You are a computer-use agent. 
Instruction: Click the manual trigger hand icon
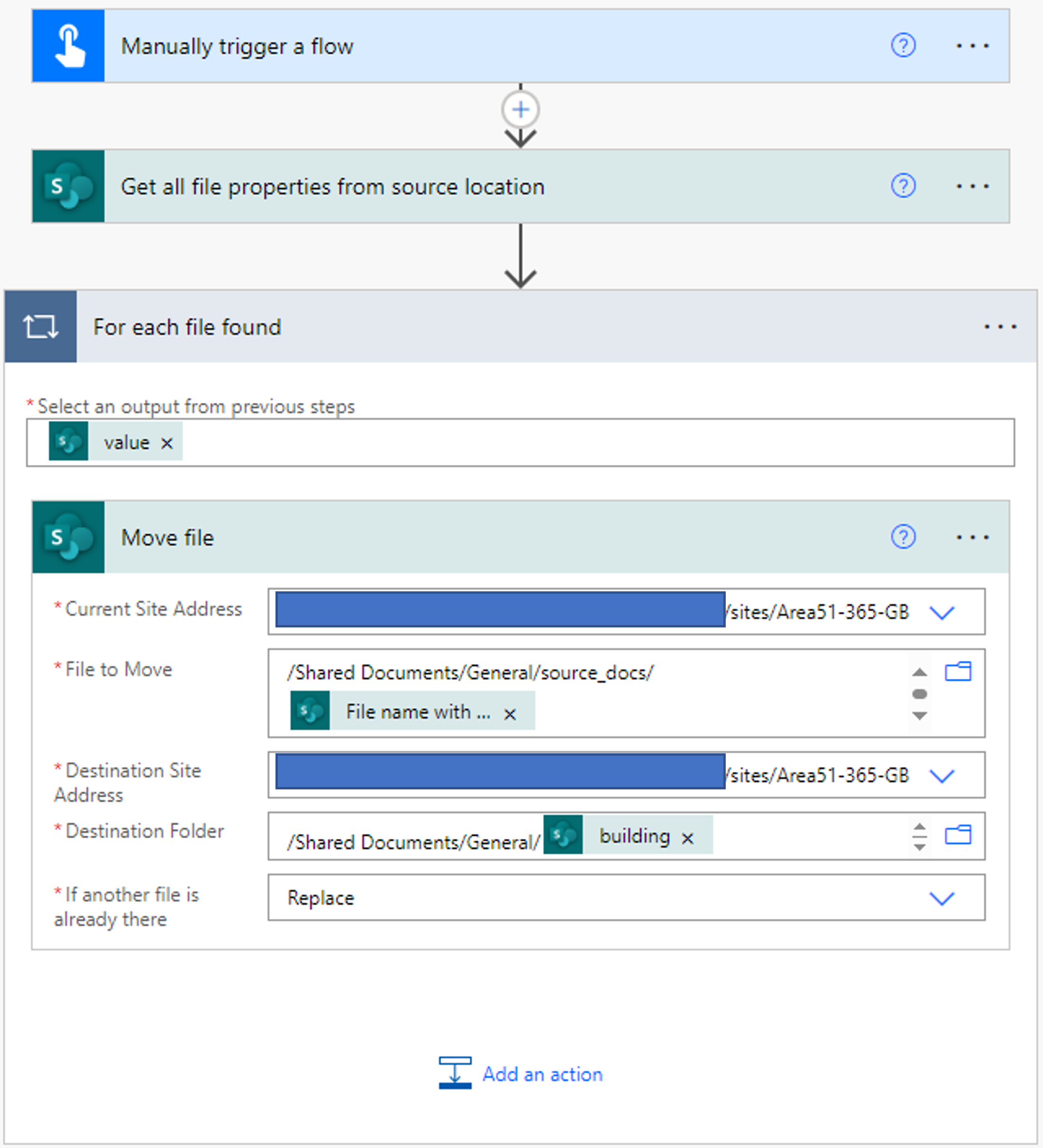[x=68, y=46]
